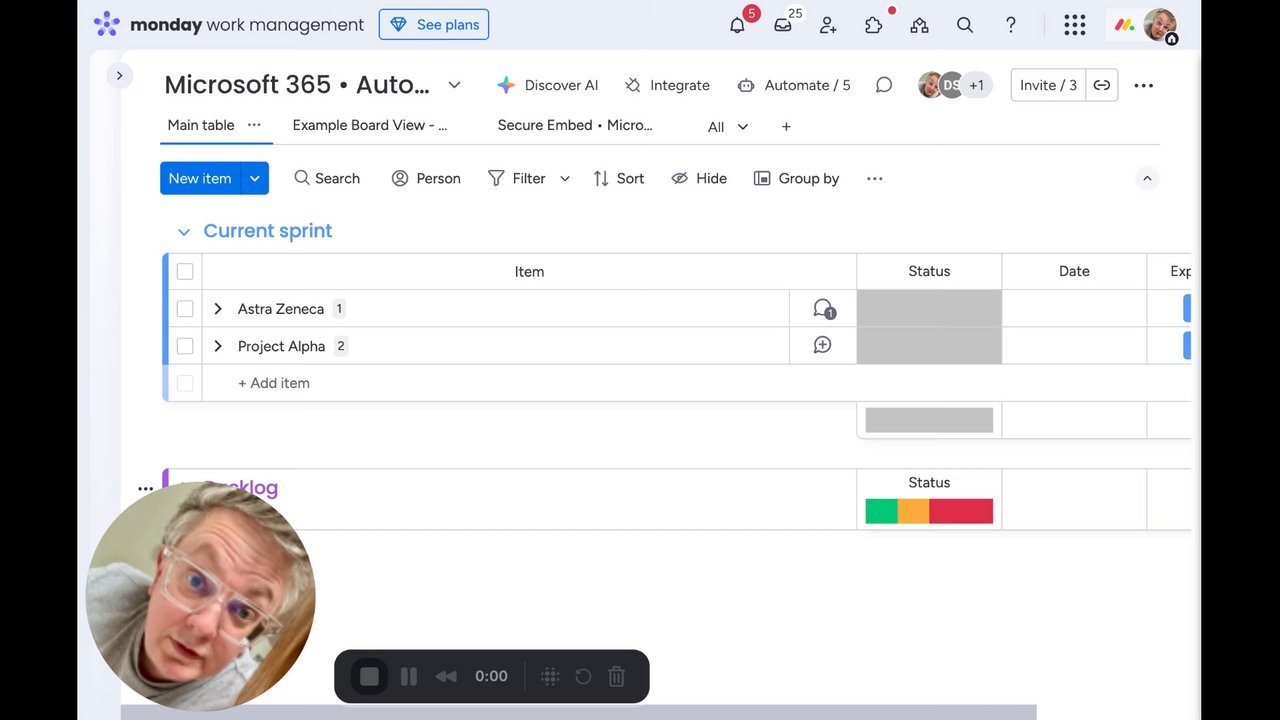Open the help question mark icon

tap(1011, 25)
